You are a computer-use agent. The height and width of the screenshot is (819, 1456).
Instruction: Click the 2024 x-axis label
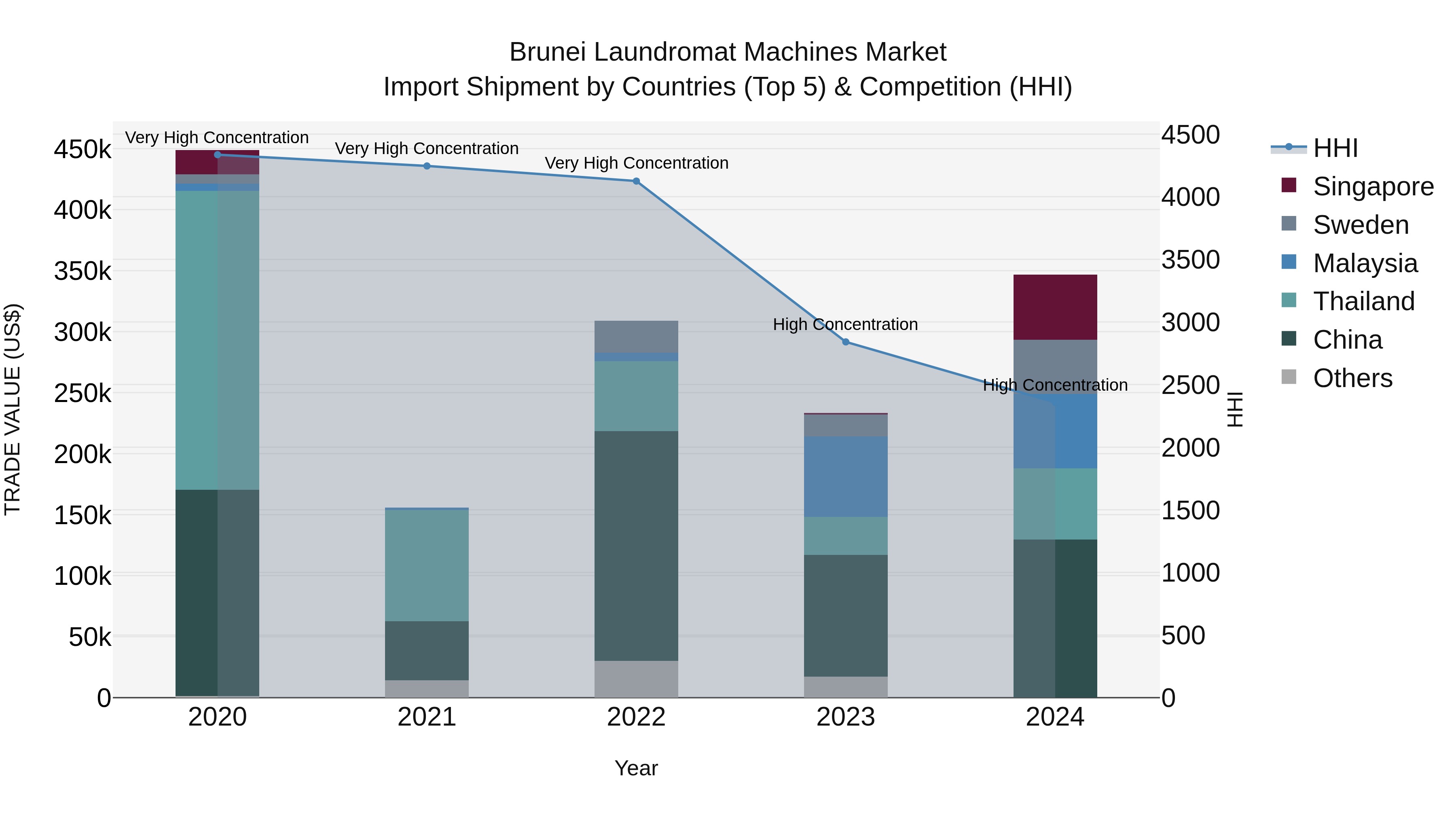[x=1055, y=717]
